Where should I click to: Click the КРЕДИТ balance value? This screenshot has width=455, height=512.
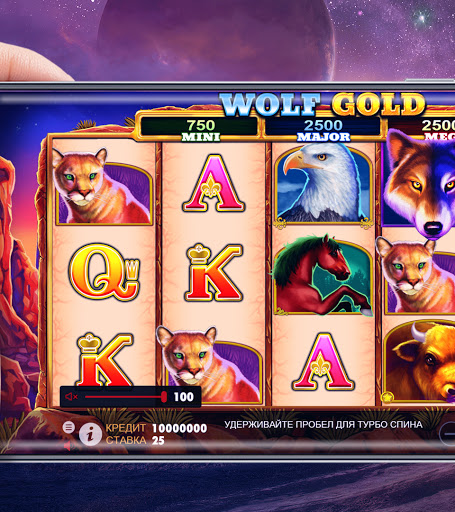(x=180, y=428)
